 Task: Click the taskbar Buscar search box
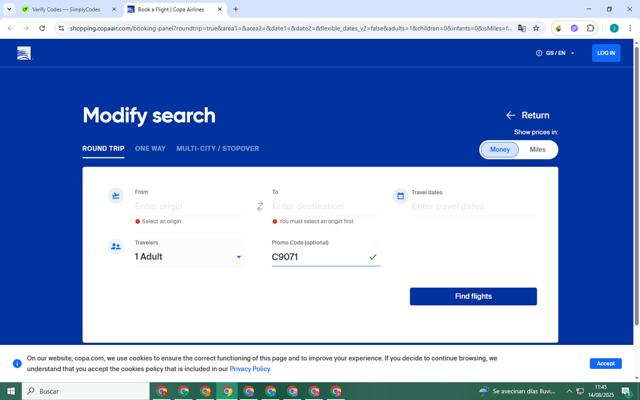pyautogui.click(x=86, y=391)
